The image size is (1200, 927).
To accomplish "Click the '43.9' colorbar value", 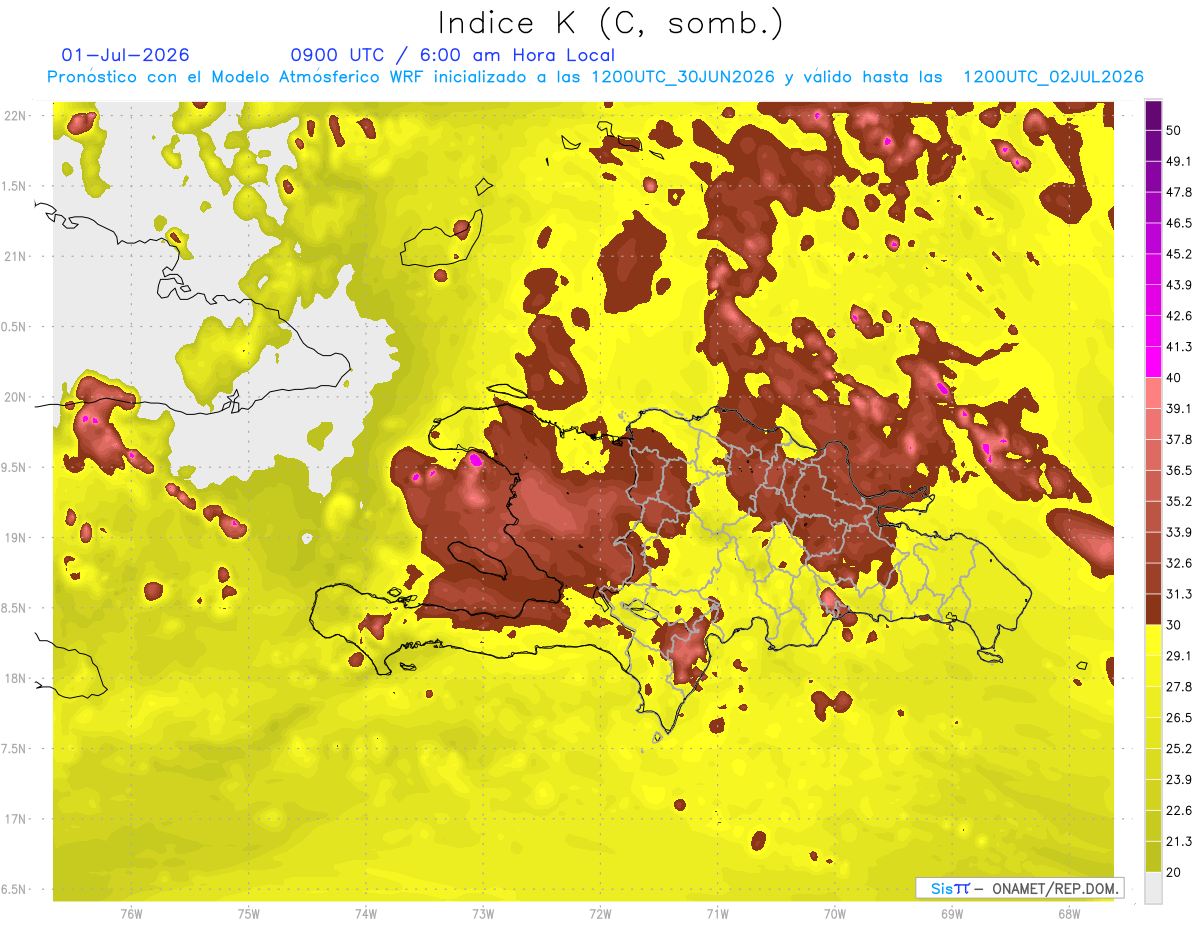I will pos(1178,285).
